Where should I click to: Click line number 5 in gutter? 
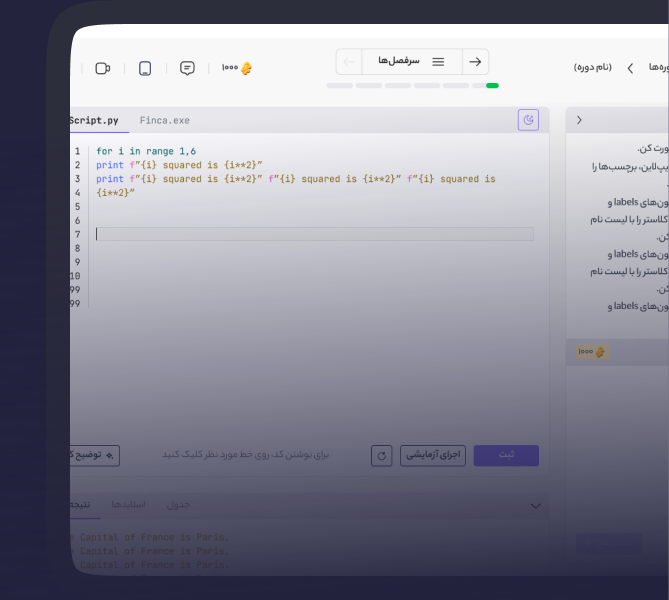tap(78, 207)
